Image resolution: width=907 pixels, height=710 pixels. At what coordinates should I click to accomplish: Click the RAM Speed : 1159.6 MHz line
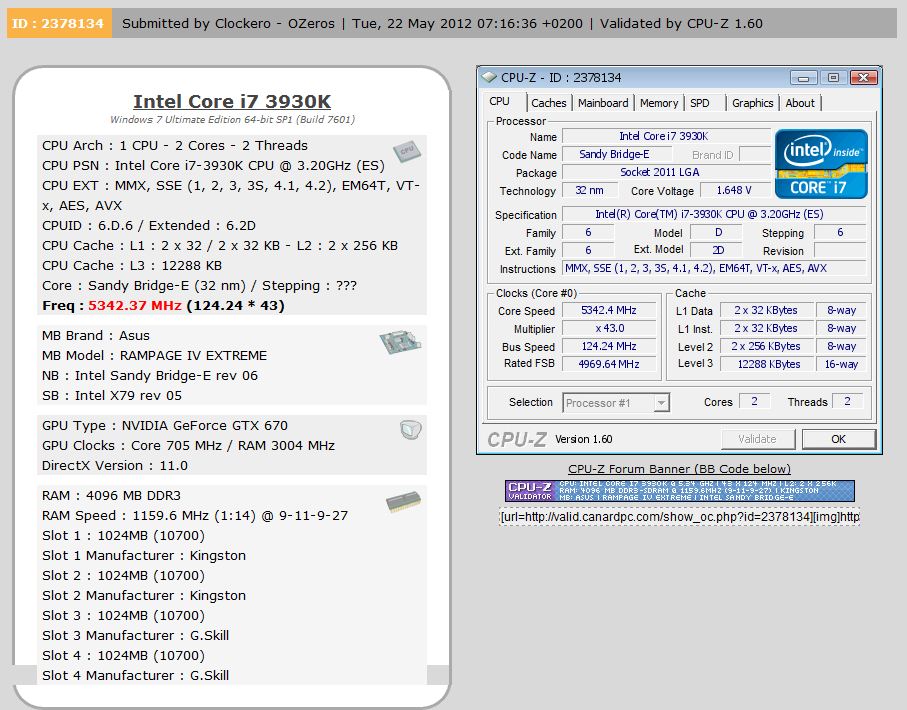click(195, 516)
